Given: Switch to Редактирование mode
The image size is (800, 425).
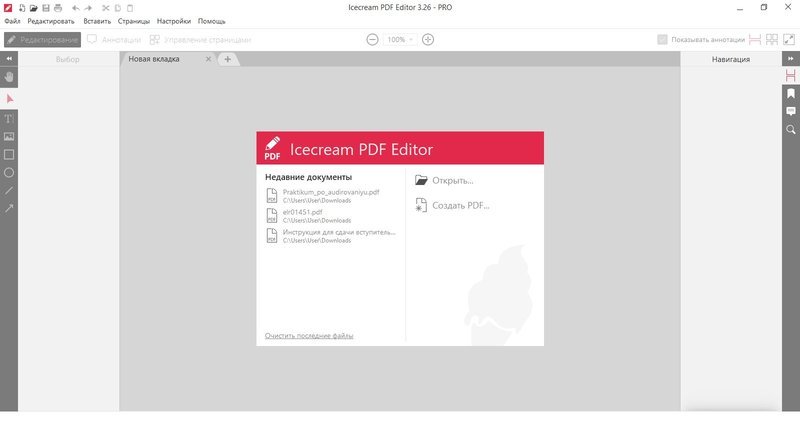Looking at the screenshot, I should [42, 39].
